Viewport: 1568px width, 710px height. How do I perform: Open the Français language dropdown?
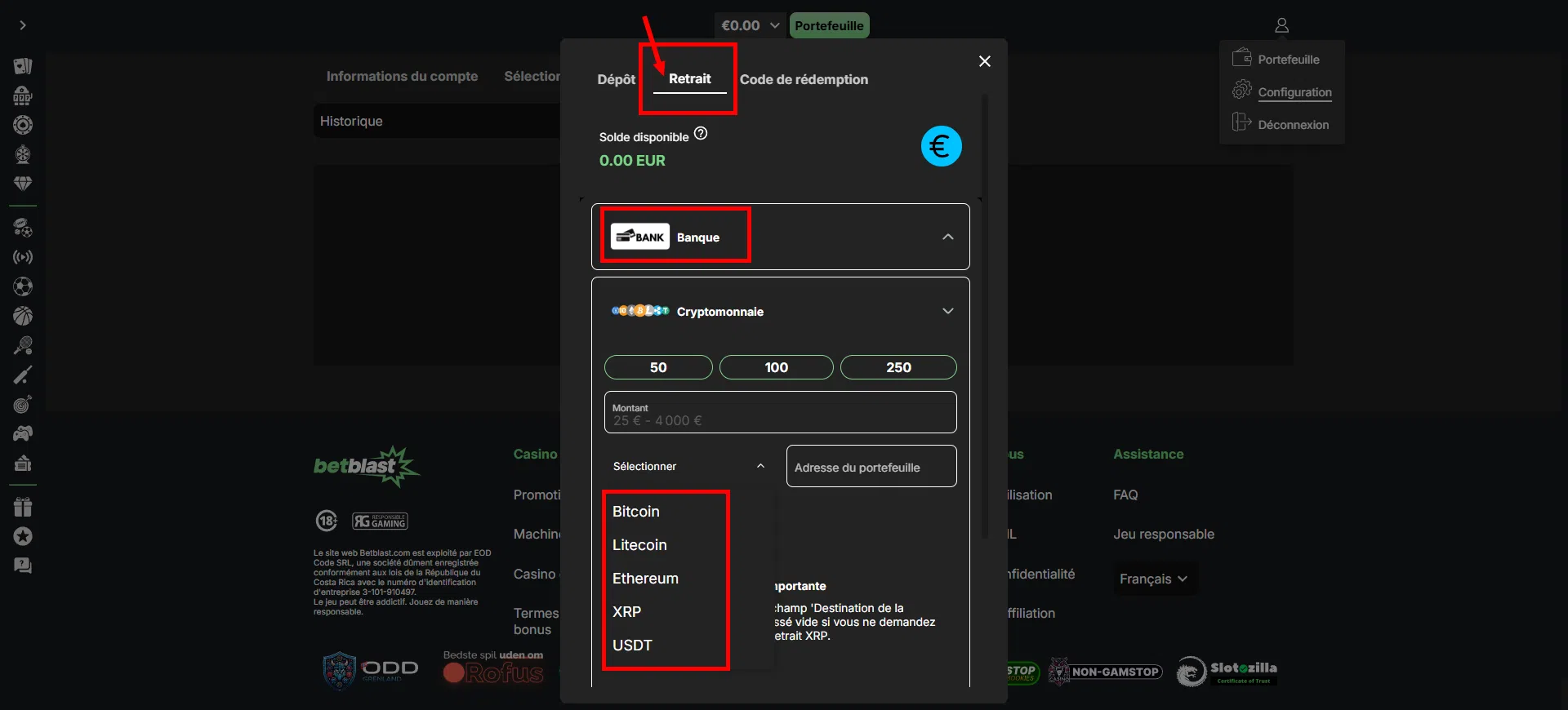[1153, 579]
